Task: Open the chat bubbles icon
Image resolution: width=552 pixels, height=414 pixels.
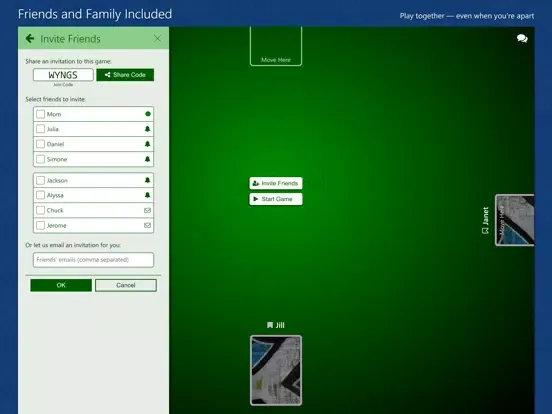Action: 522,38
